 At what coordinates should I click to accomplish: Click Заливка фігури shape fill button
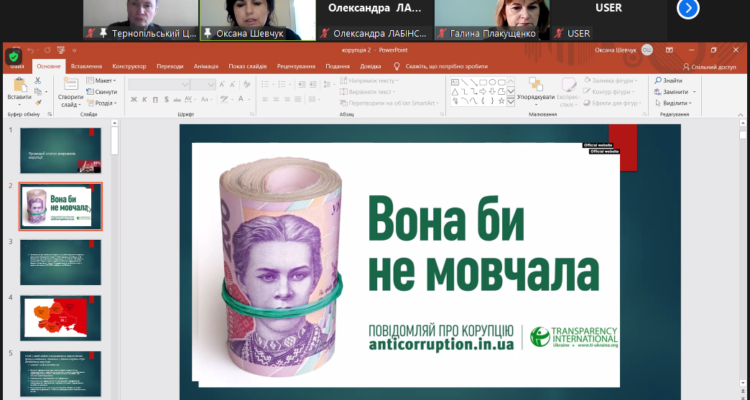point(611,81)
